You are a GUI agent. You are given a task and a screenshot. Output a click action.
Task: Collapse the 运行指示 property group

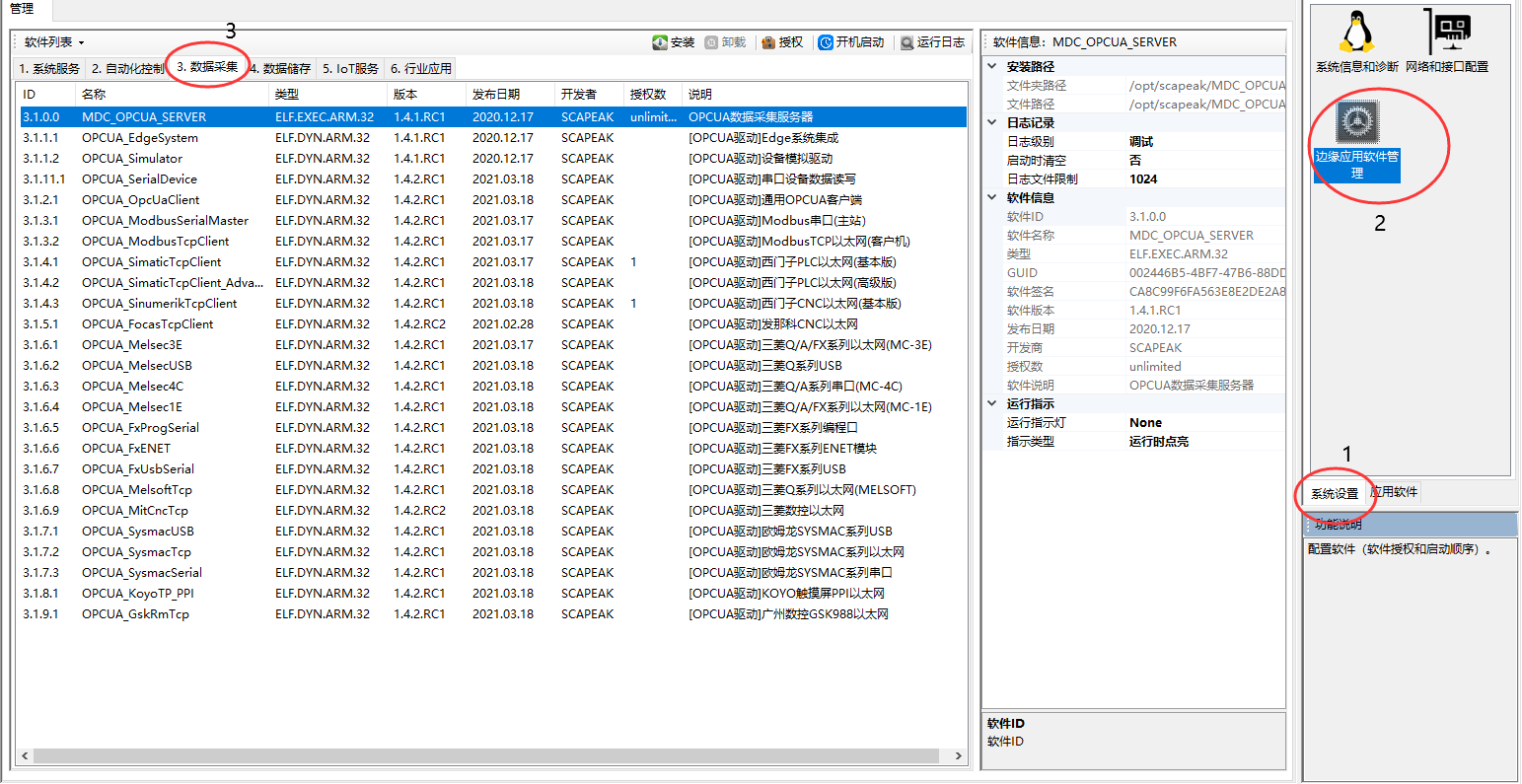point(993,404)
